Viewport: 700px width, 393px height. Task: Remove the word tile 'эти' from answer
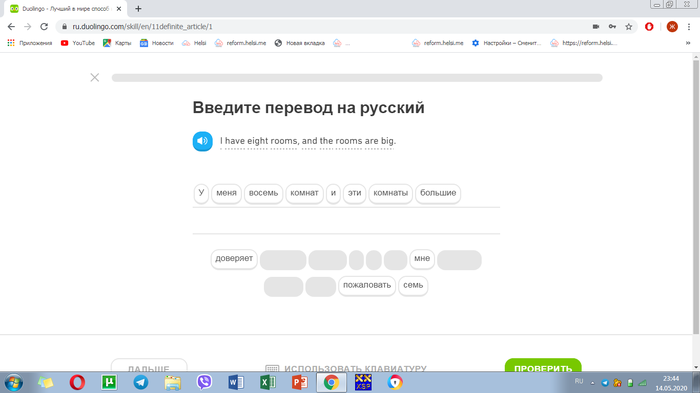tap(354, 193)
